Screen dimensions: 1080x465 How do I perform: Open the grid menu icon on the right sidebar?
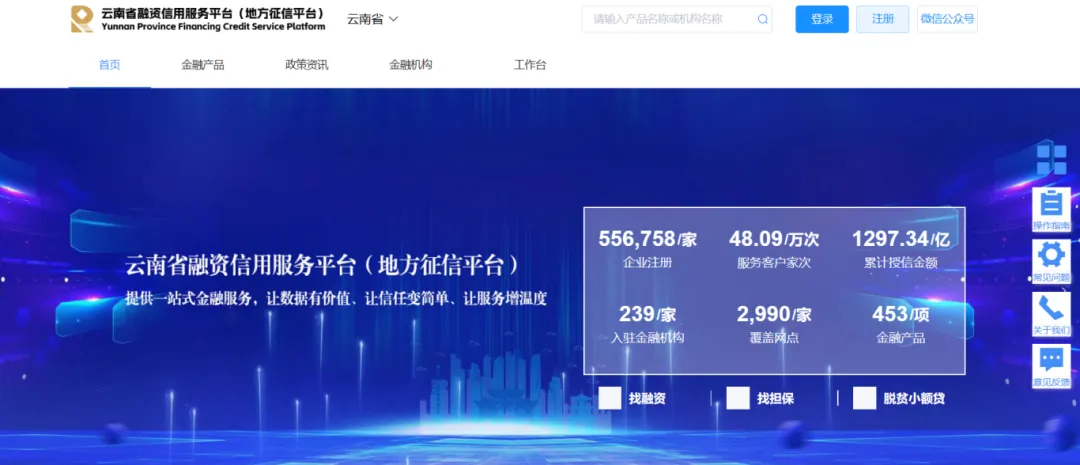pos(1051,159)
